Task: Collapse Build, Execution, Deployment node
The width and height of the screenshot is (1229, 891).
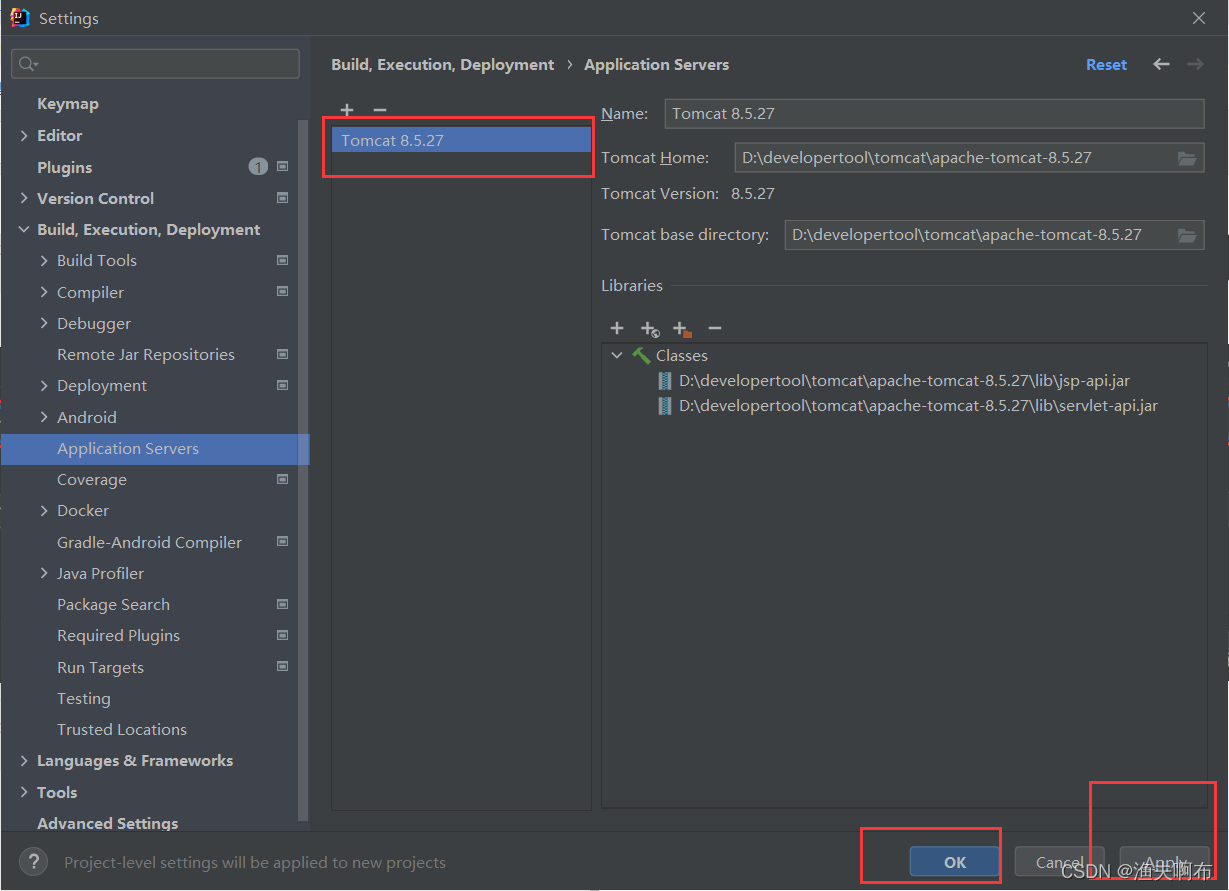Action: (24, 229)
